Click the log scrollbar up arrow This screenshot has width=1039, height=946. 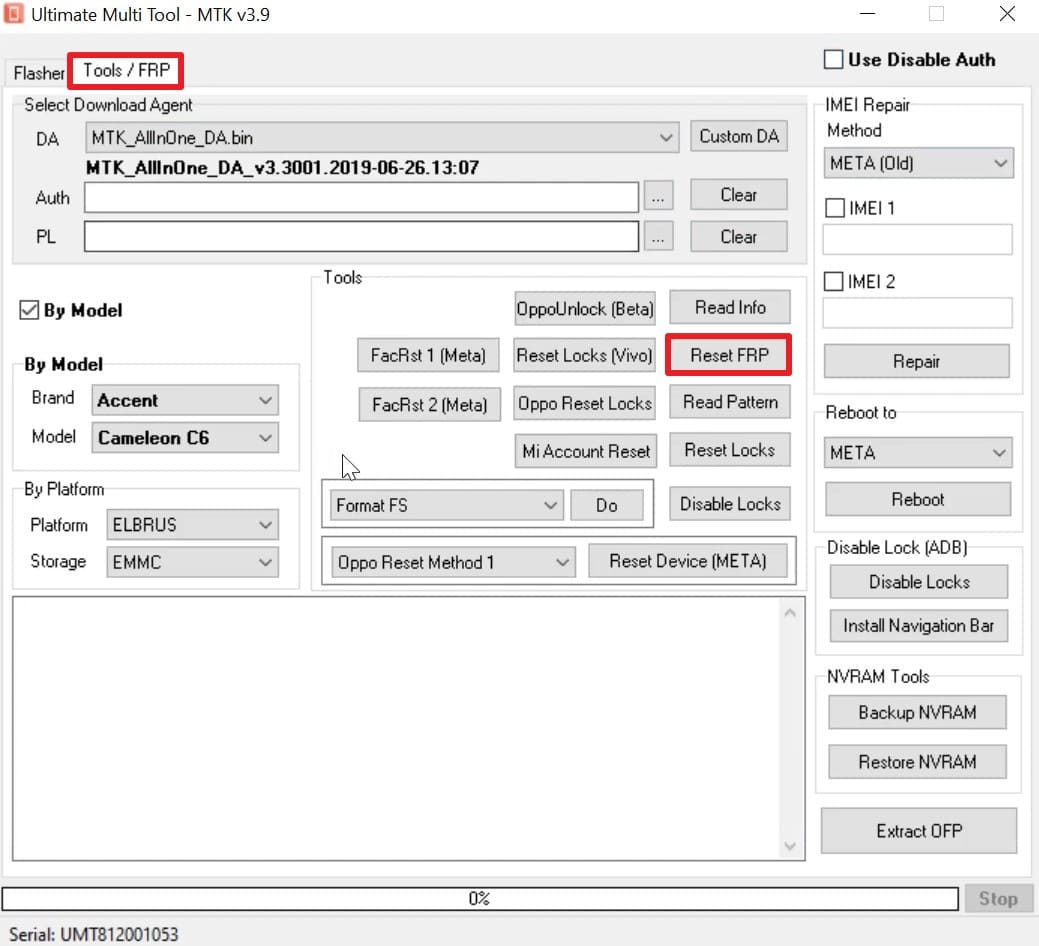coord(790,613)
